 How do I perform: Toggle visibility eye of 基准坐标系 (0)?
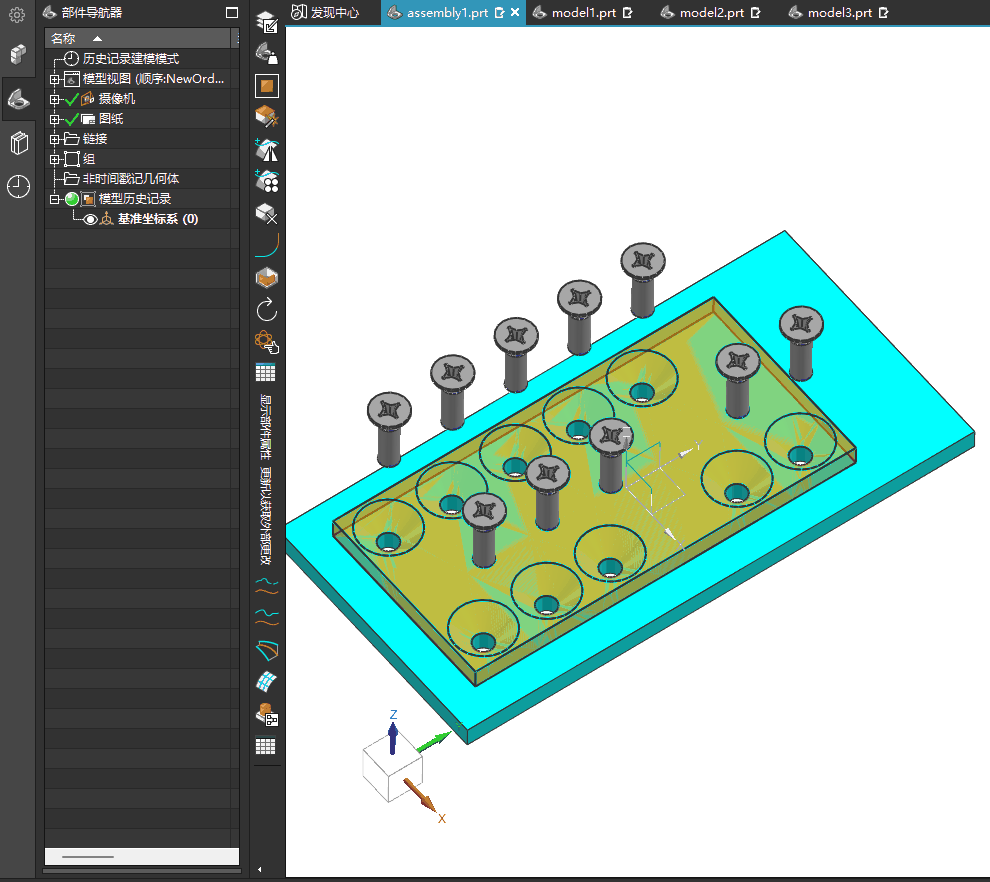coord(89,219)
